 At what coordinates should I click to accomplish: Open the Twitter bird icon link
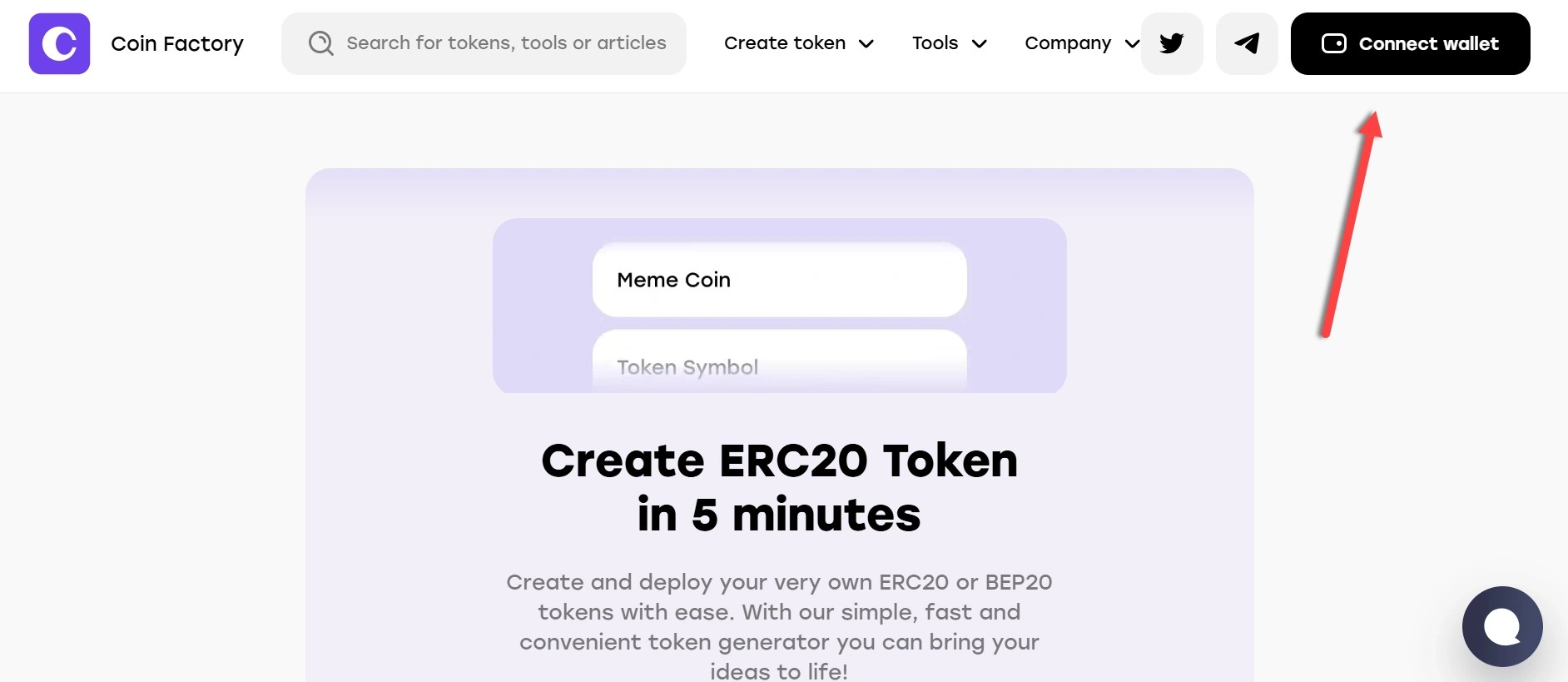tap(1172, 43)
